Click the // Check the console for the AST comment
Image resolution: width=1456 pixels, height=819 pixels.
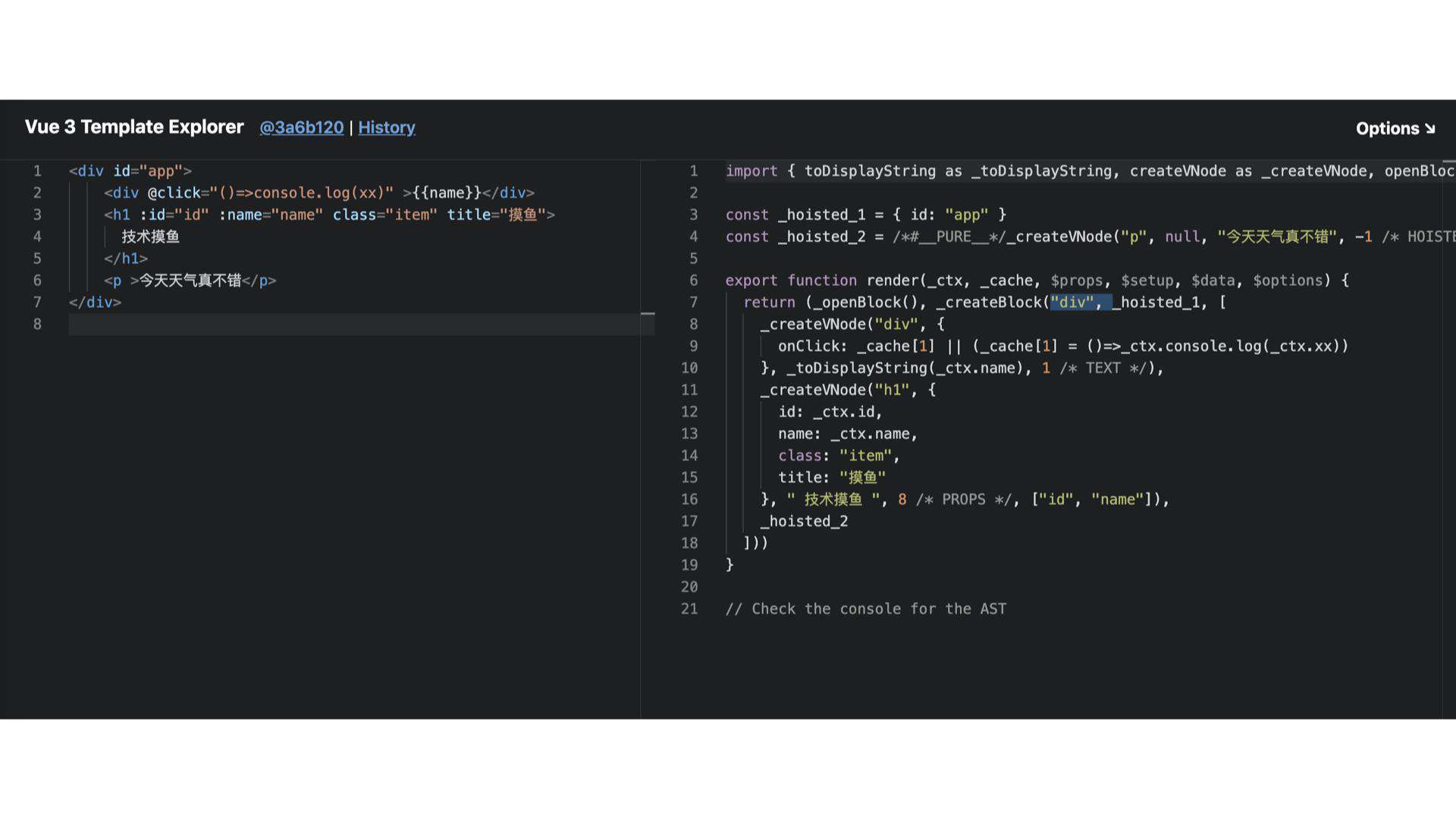[x=866, y=609]
